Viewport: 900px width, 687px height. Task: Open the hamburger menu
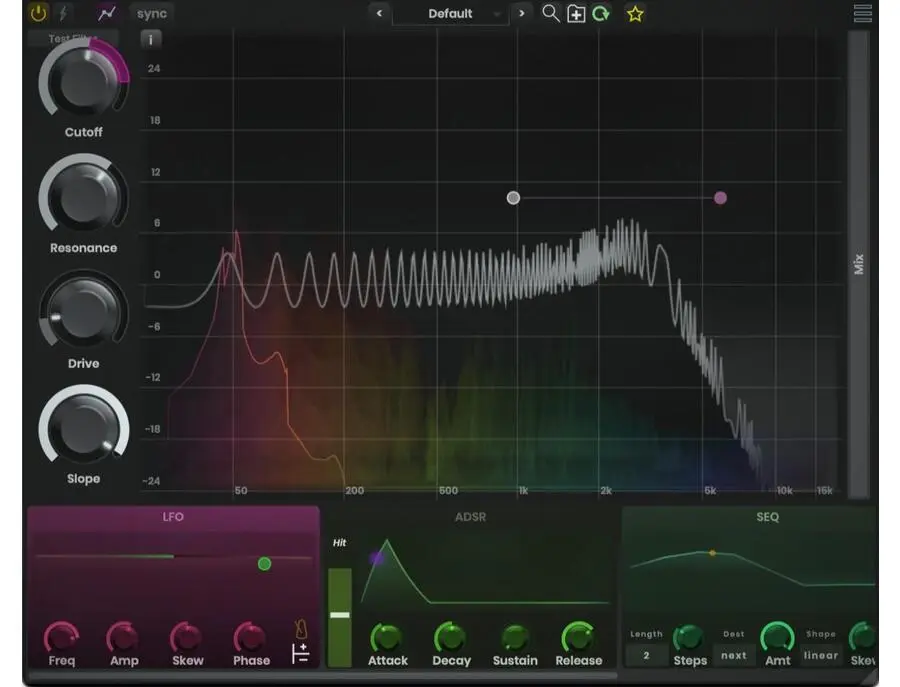tap(863, 13)
